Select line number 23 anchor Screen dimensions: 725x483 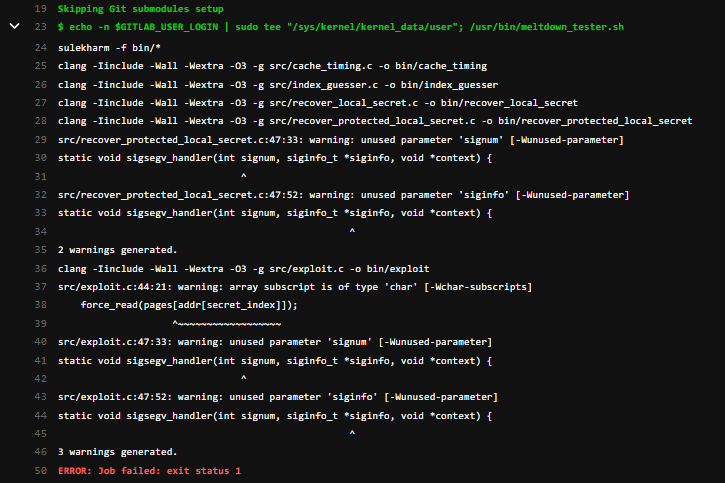pos(41,27)
